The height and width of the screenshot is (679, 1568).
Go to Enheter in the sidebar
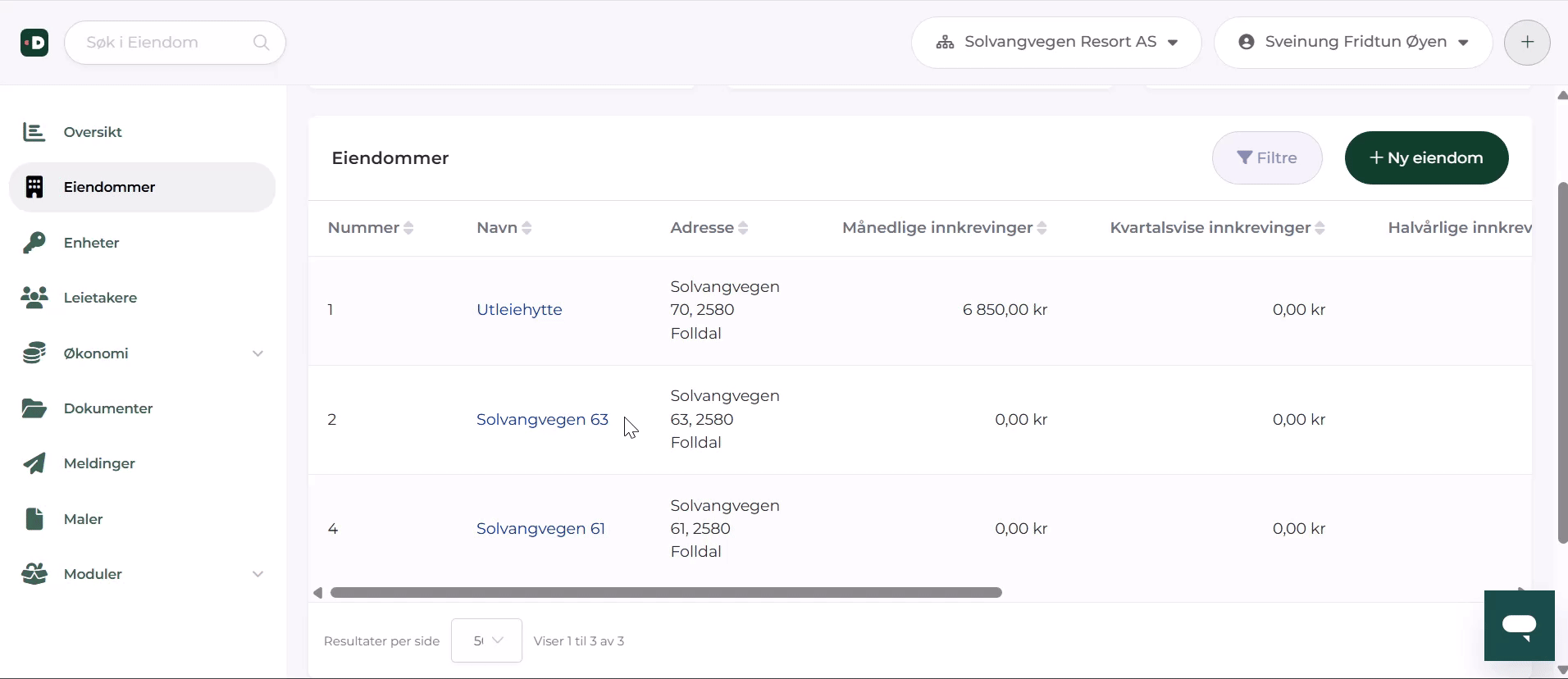pyautogui.click(x=142, y=243)
